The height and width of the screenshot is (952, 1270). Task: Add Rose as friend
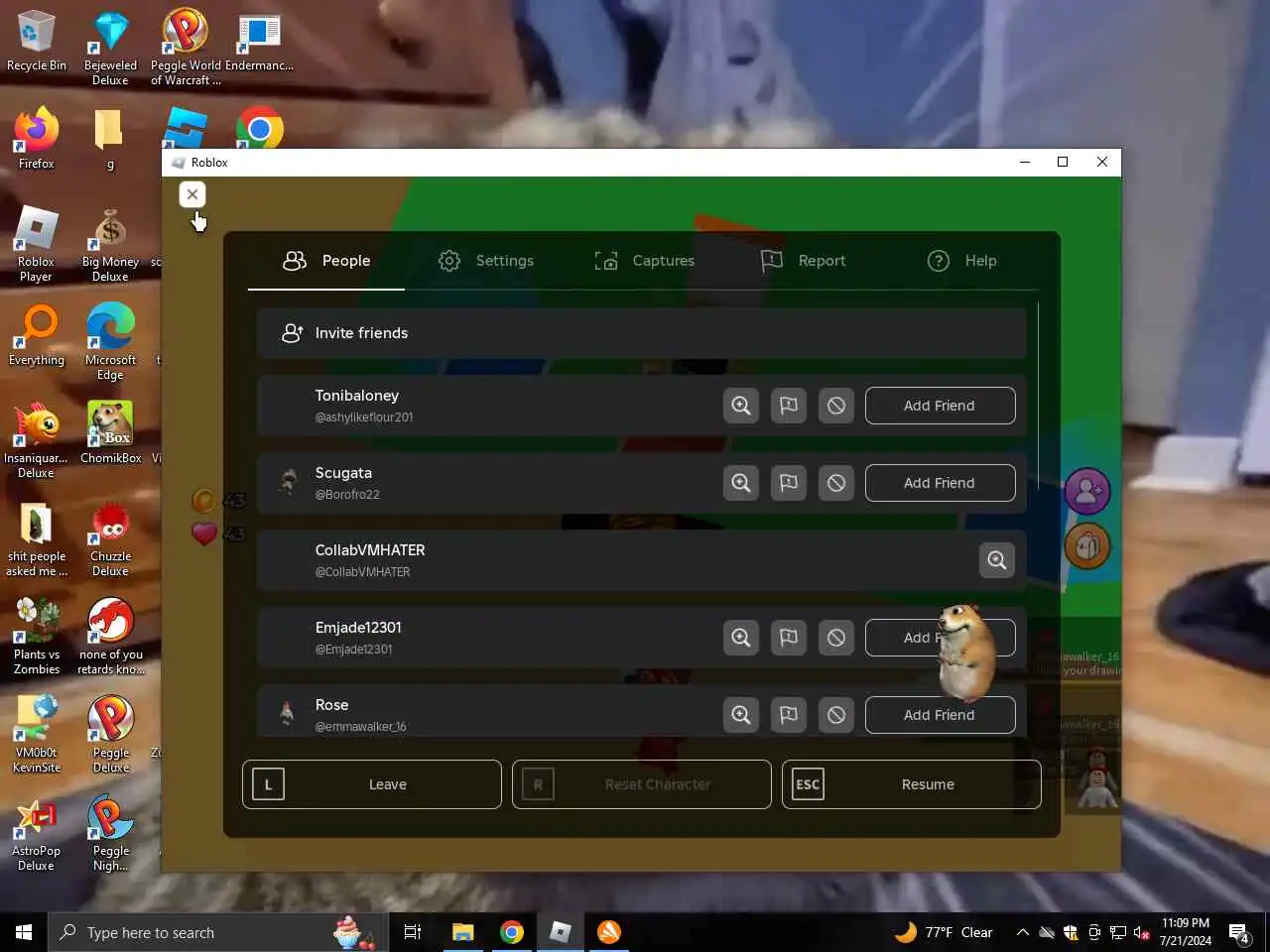pos(940,715)
